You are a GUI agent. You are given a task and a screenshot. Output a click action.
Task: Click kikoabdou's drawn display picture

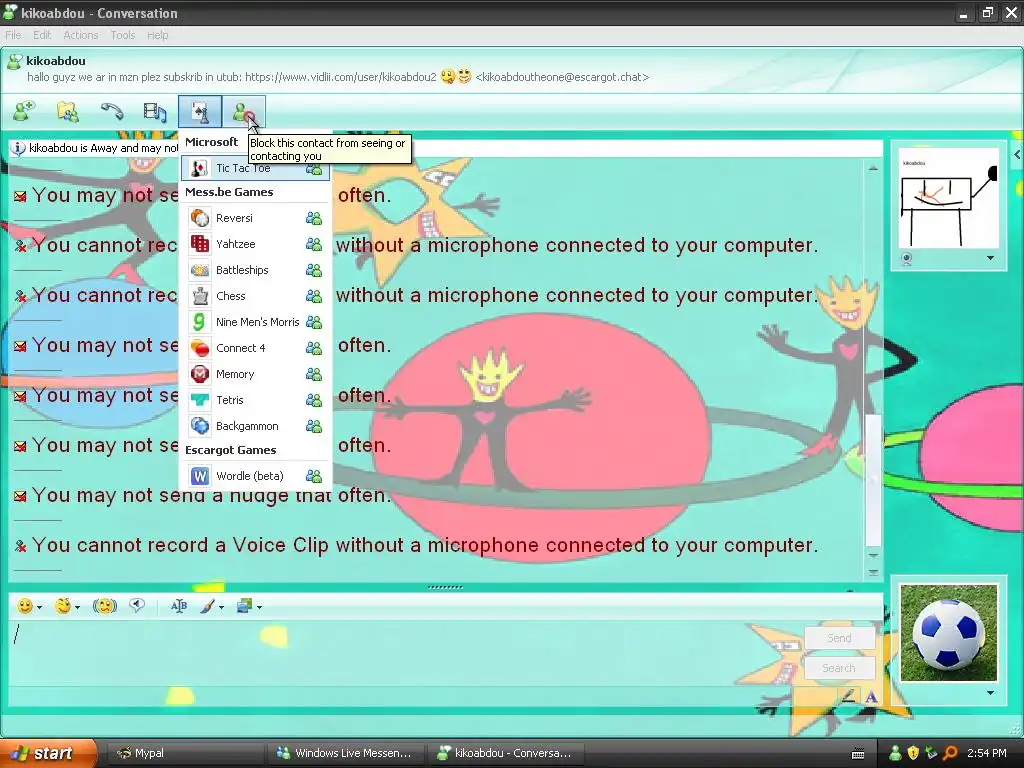click(949, 198)
